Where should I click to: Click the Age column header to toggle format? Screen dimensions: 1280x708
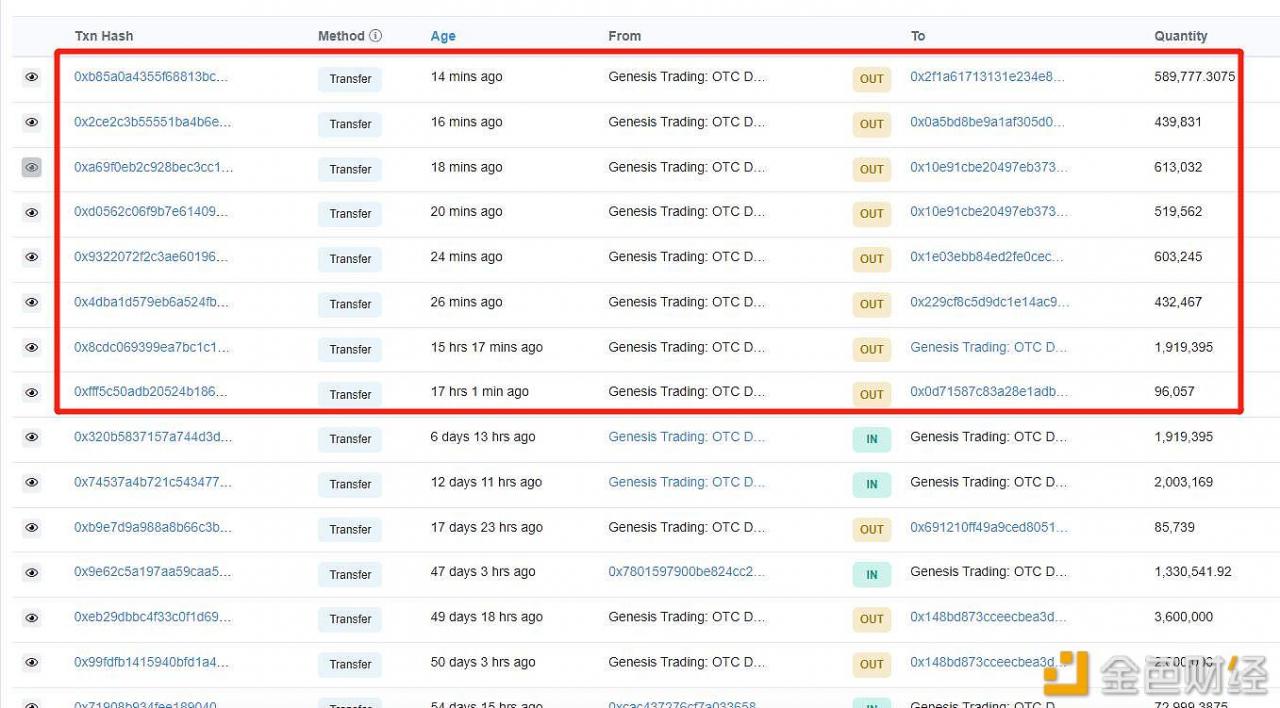coord(443,36)
